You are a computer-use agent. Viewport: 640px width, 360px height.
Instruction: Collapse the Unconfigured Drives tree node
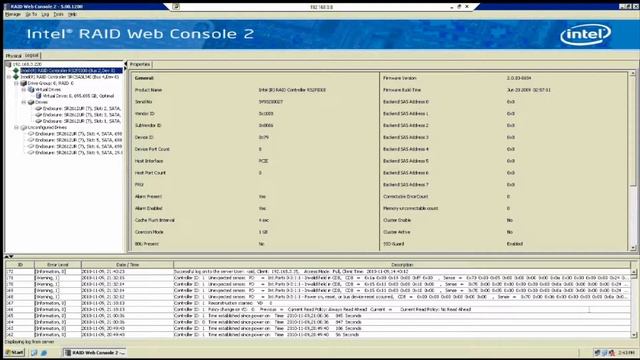pyautogui.click(x=16, y=127)
